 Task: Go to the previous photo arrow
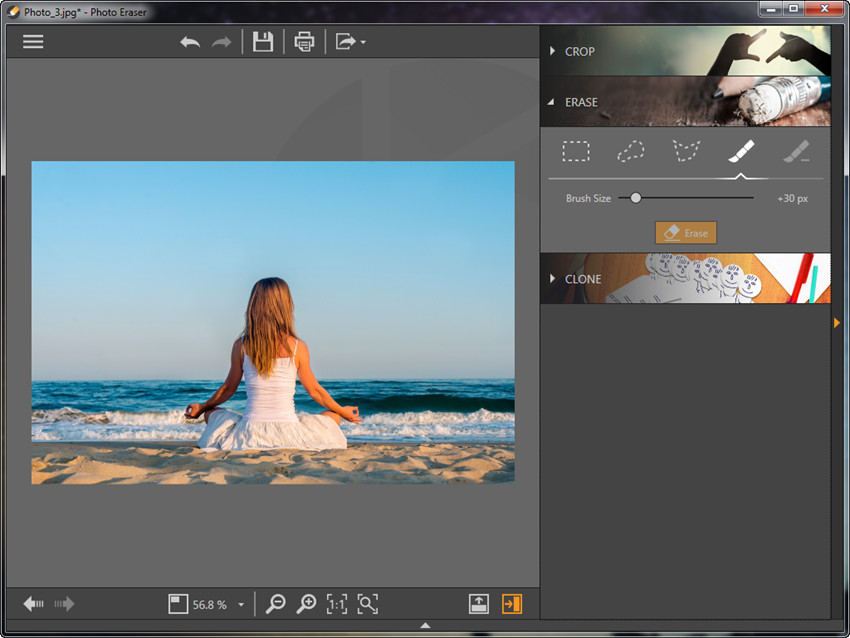(x=34, y=604)
